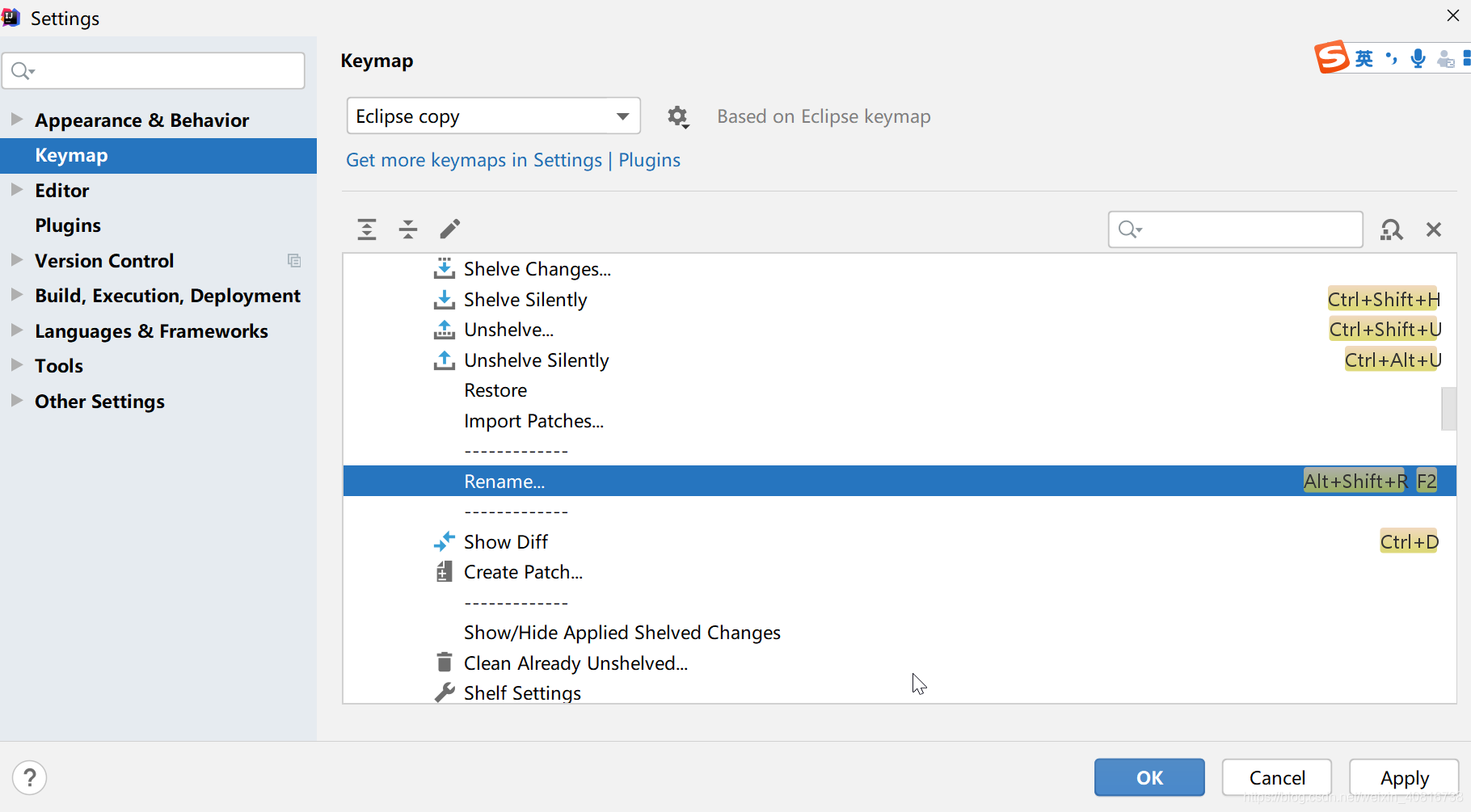Click the actions list vertical scrollbar
The width and height of the screenshot is (1471, 812).
coord(1448,409)
